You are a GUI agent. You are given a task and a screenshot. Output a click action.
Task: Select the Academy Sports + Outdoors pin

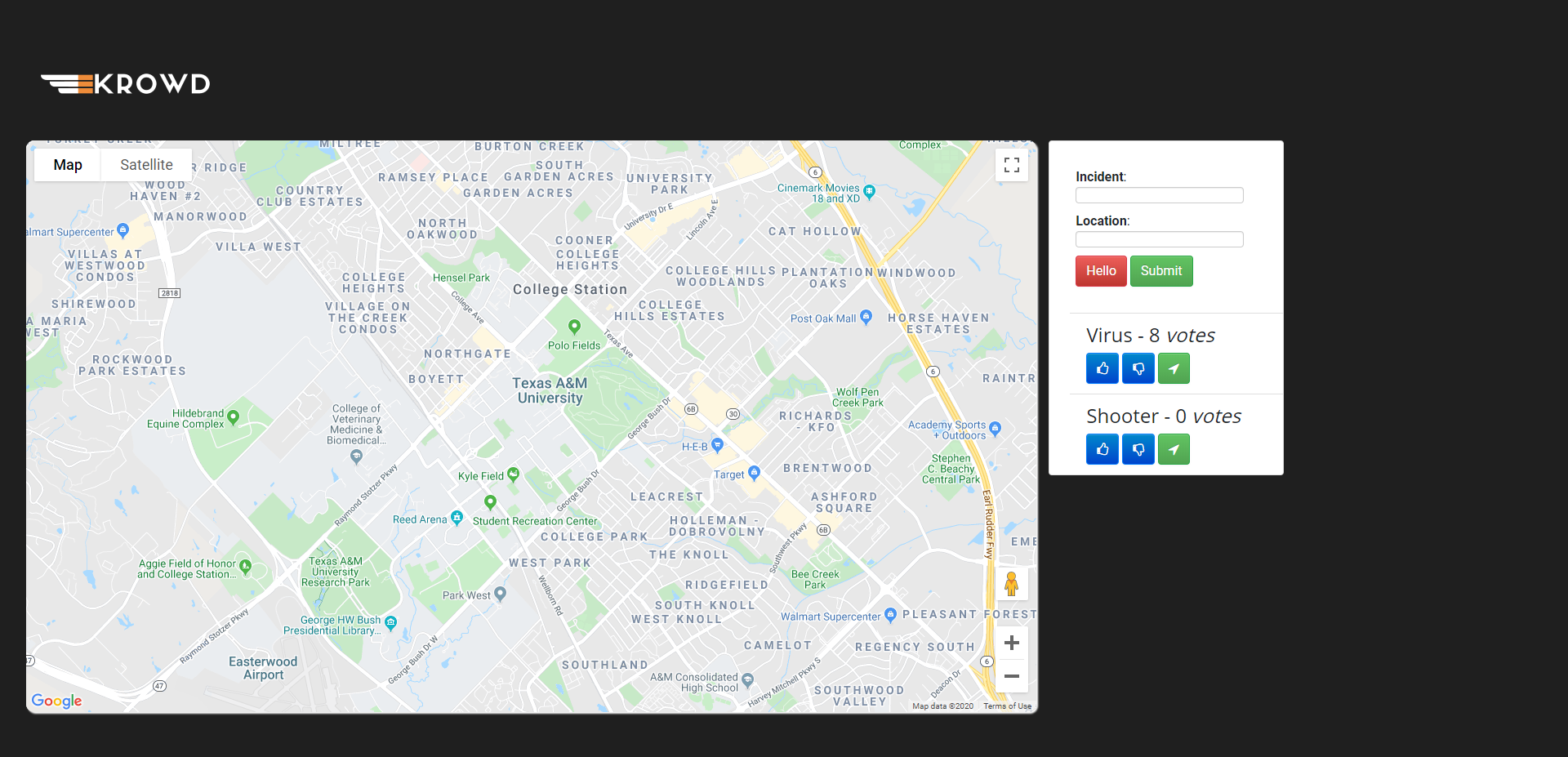coord(995,428)
